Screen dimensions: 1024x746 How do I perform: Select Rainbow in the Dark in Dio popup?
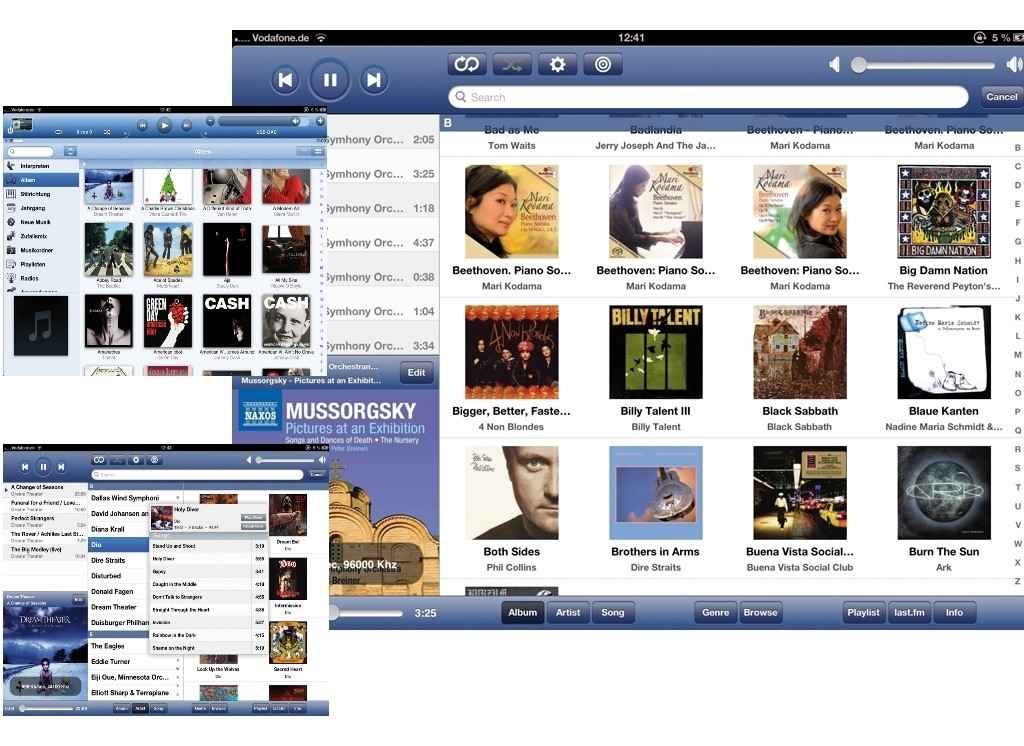208,635
